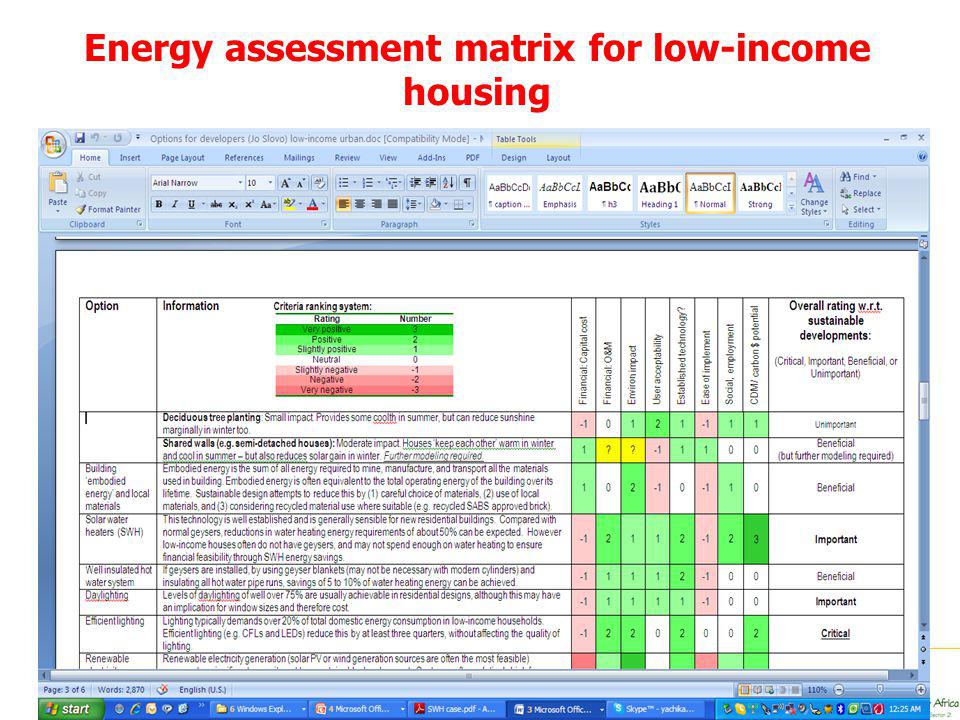The height and width of the screenshot is (720, 960).
Task: Open Table Tools Design tab
Action: [514, 158]
